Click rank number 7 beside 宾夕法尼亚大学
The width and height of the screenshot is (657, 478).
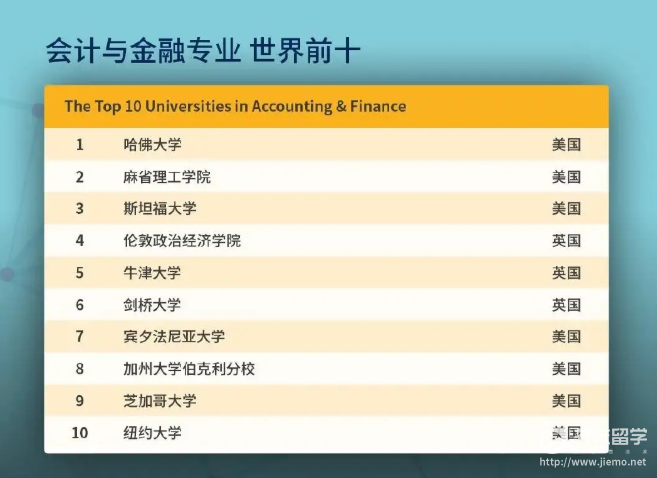[x=80, y=336]
